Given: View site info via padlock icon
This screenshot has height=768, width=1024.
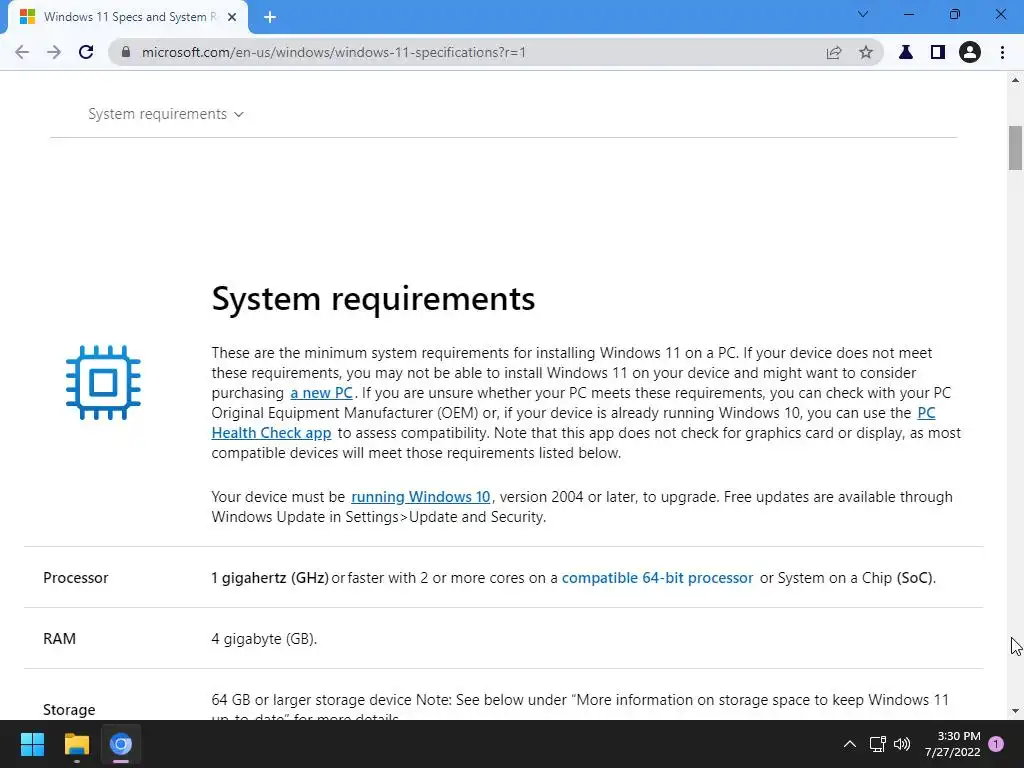Looking at the screenshot, I should pyautogui.click(x=126, y=52).
